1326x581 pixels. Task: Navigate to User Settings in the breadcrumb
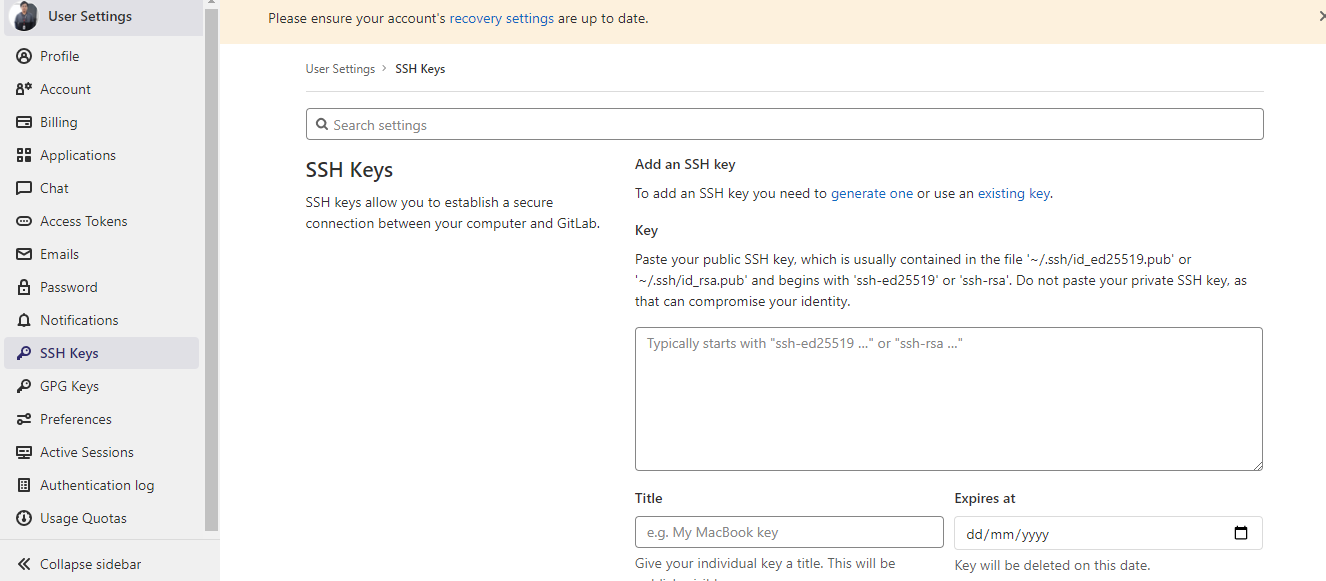click(x=340, y=68)
